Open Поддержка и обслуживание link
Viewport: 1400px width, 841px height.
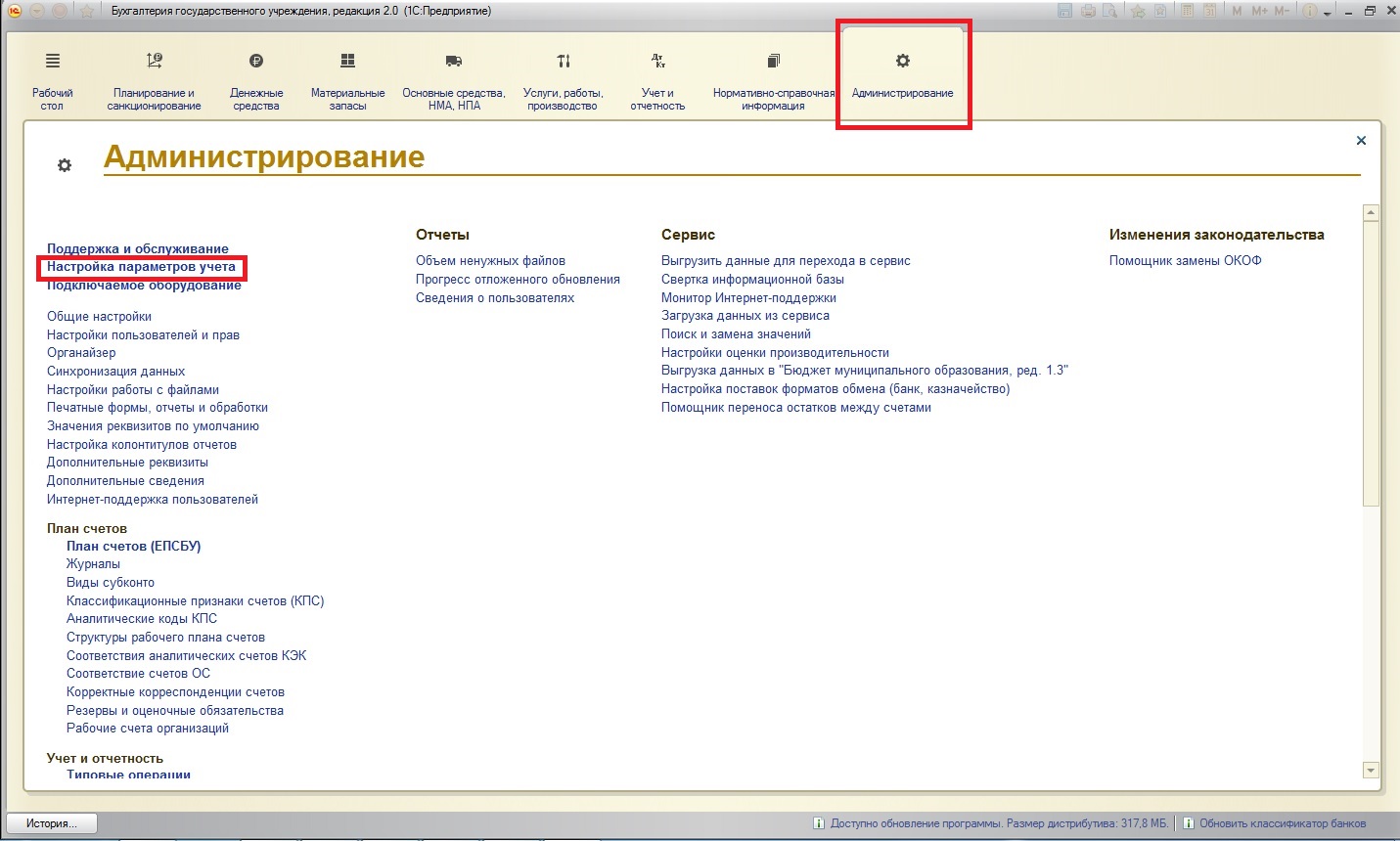(x=138, y=248)
